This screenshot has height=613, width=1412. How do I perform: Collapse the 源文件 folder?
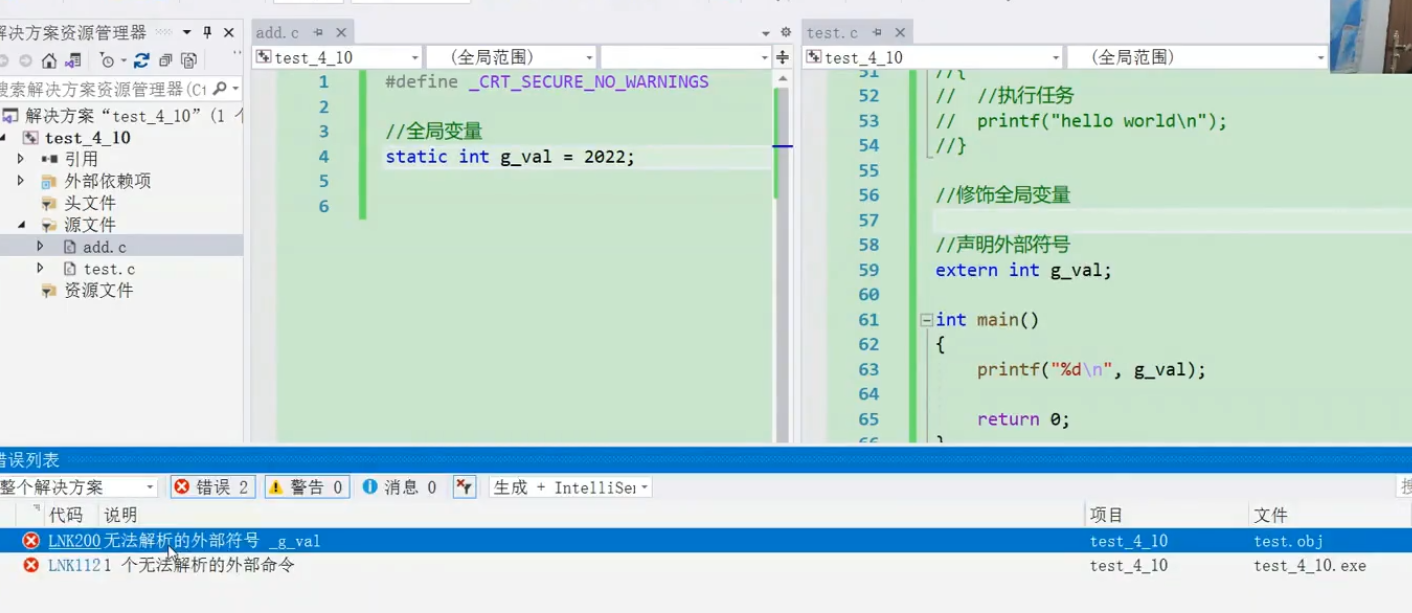[21, 225]
